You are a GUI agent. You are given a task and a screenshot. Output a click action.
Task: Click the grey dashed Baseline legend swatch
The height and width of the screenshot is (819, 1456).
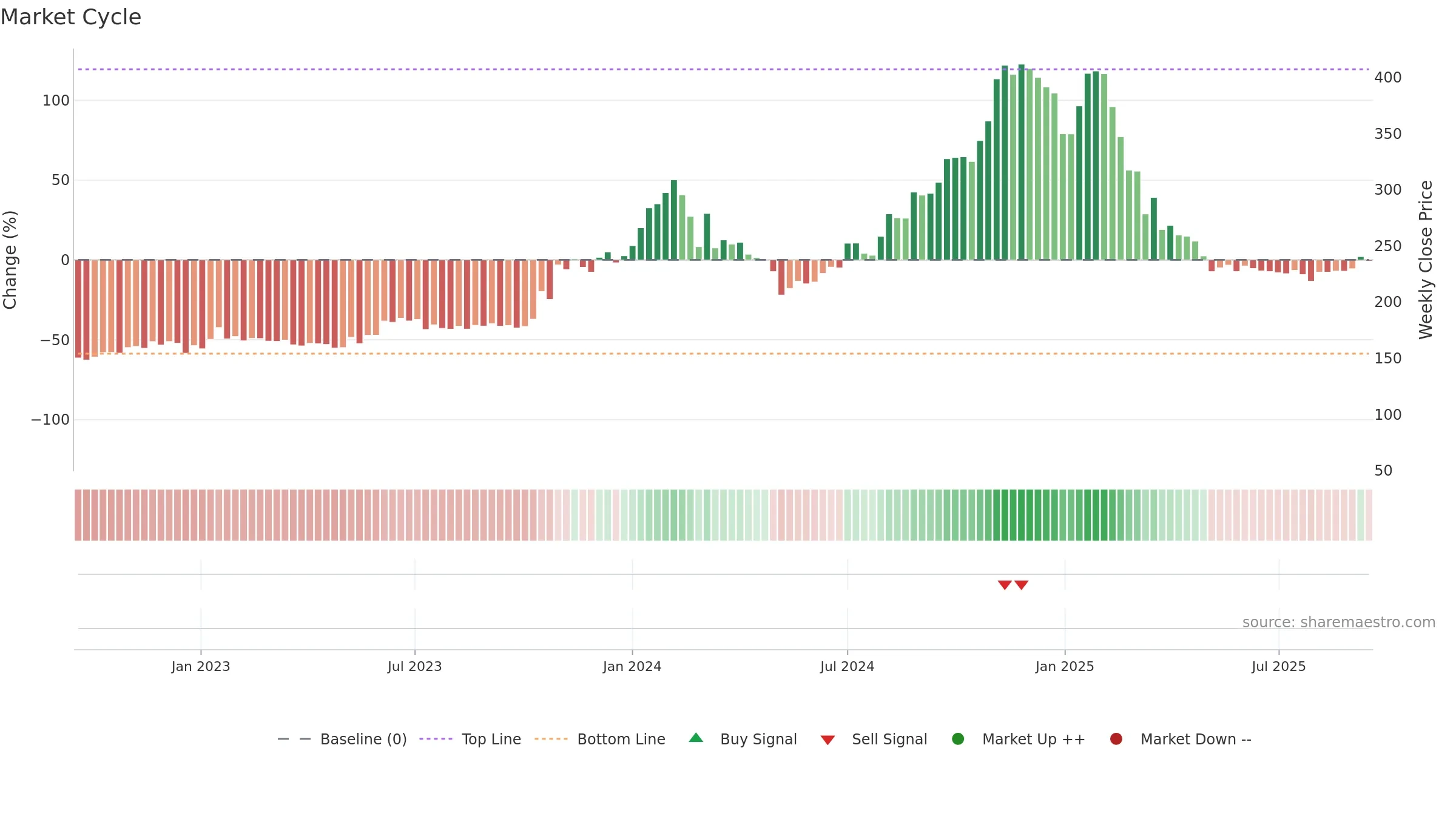coord(294,739)
